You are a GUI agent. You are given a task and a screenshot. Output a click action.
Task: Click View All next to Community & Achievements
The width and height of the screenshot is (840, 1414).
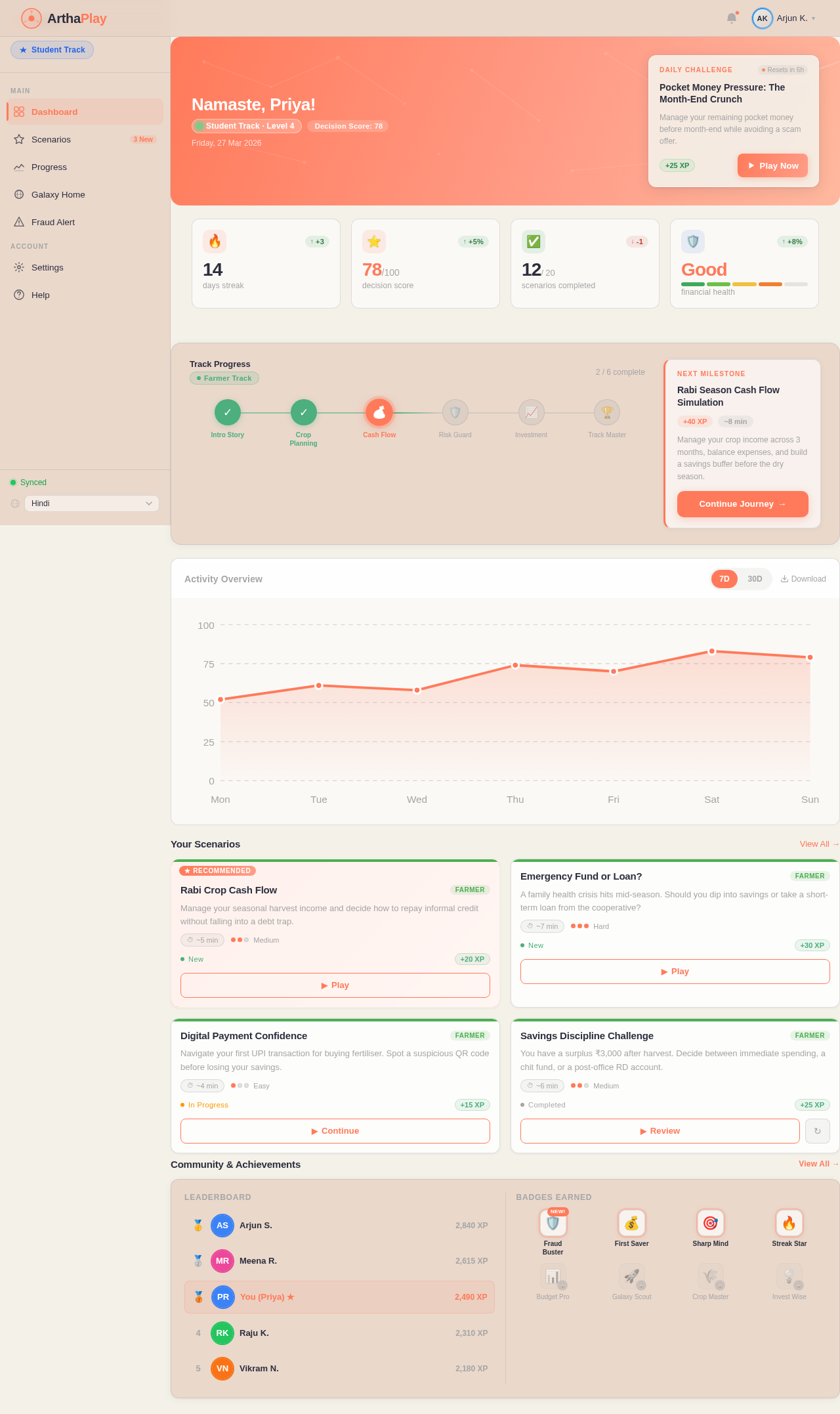[819, 1164]
